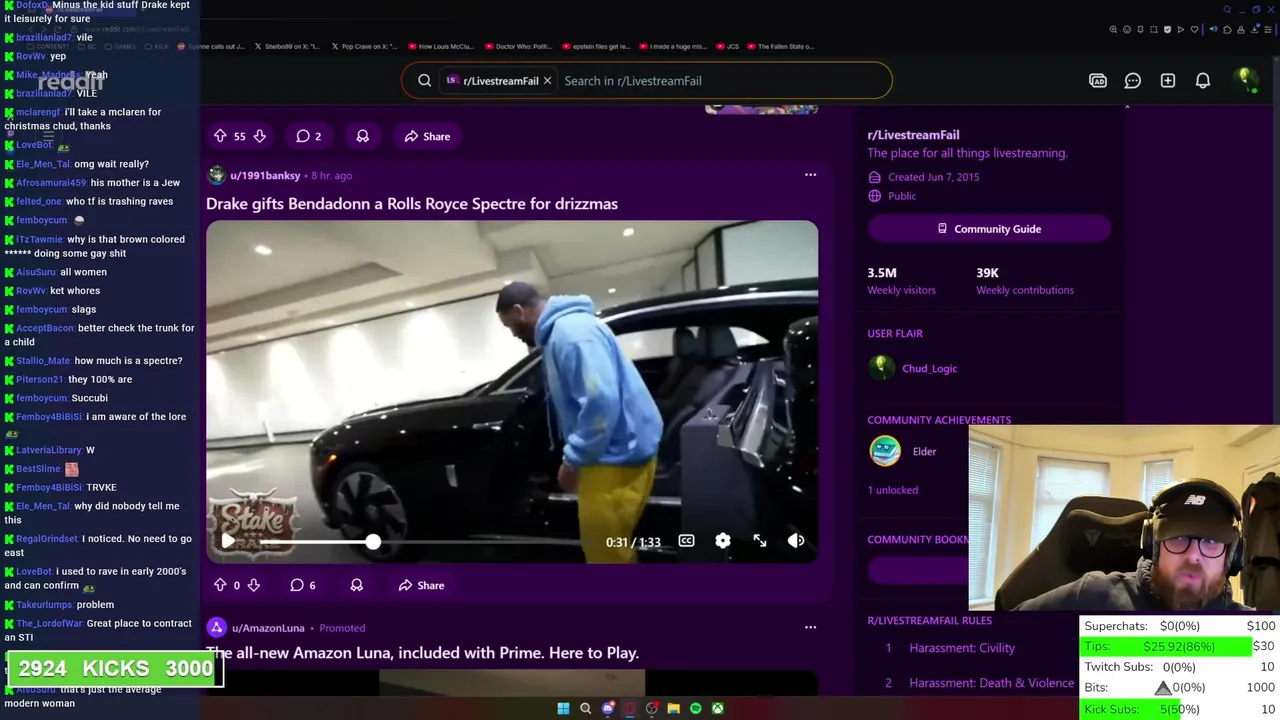Open the Reddit notifications bell

(1203, 81)
